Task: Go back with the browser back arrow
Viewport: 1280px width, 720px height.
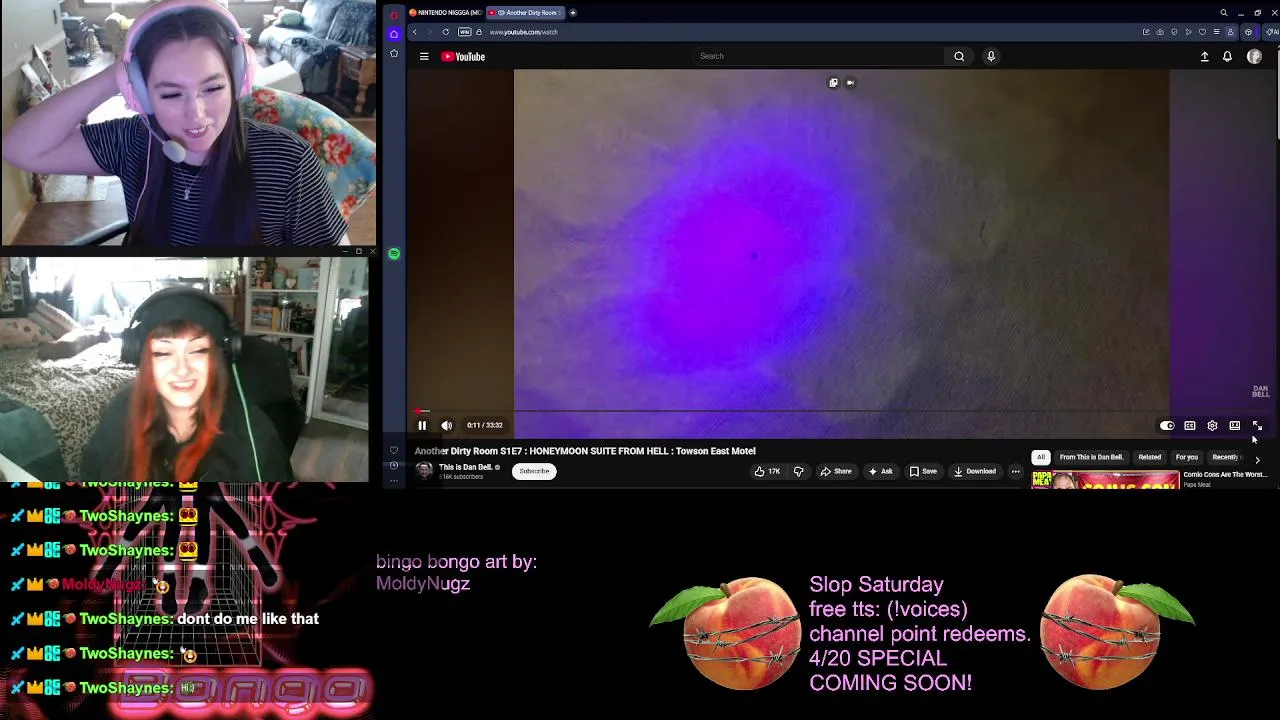Action: pos(414,32)
